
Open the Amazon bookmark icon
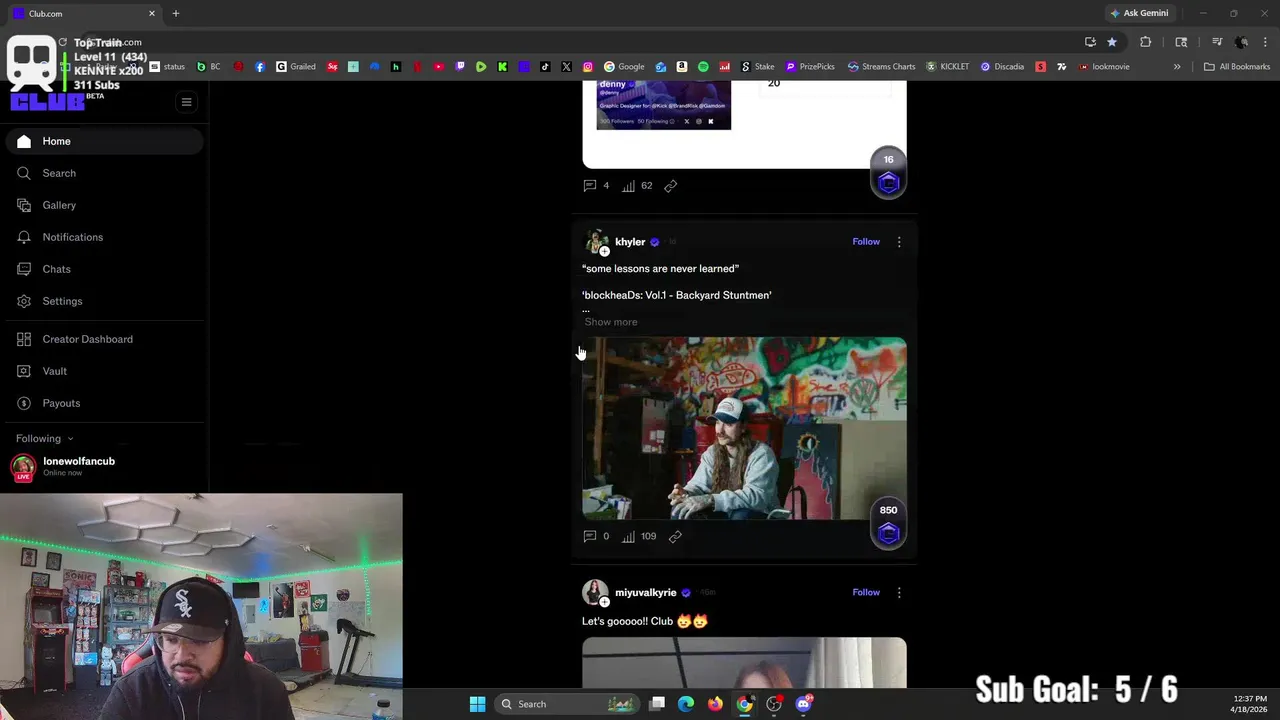(x=682, y=67)
